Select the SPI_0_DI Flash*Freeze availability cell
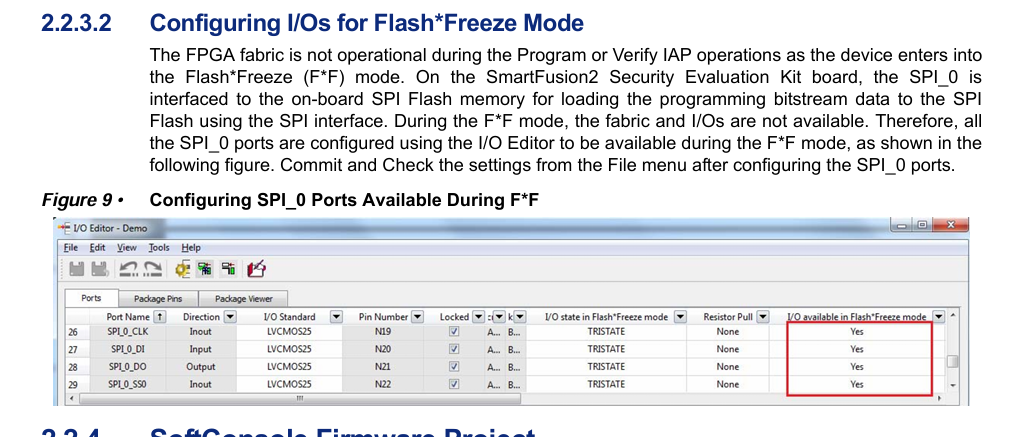The width and height of the screenshot is (1020, 437). [x=857, y=349]
